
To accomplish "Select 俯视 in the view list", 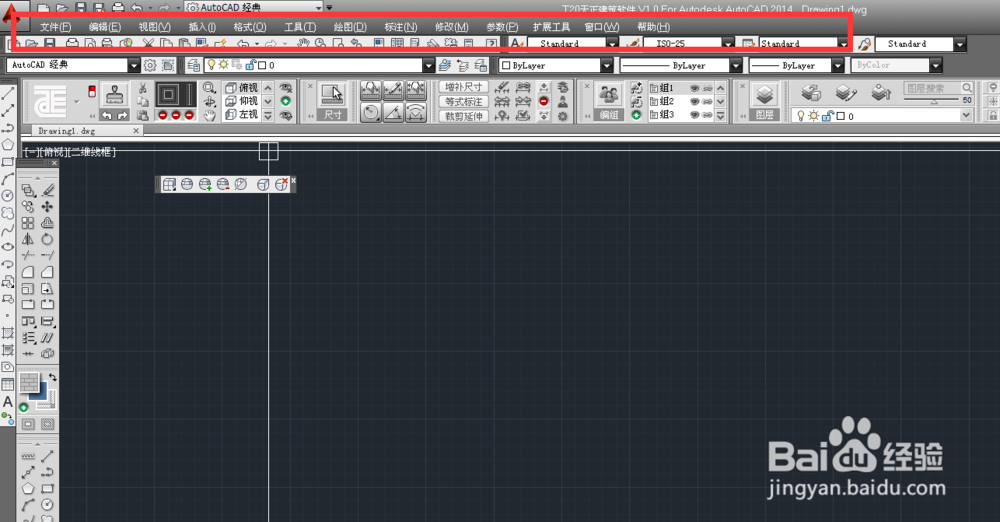I will pos(242,87).
